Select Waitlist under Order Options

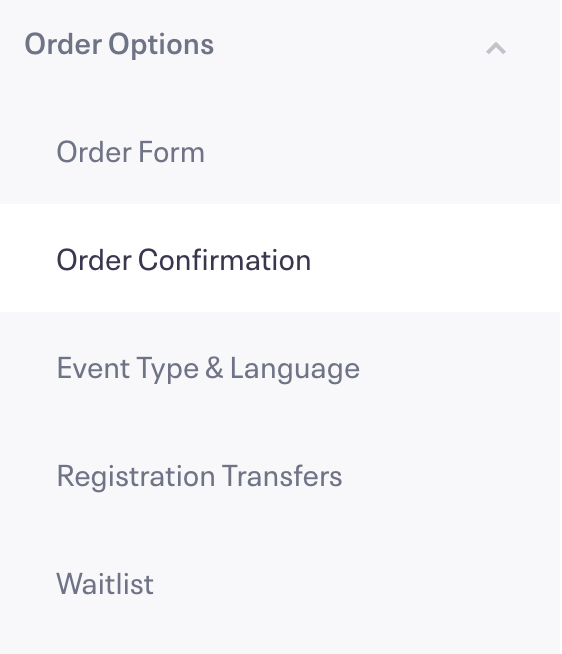pos(280,581)
